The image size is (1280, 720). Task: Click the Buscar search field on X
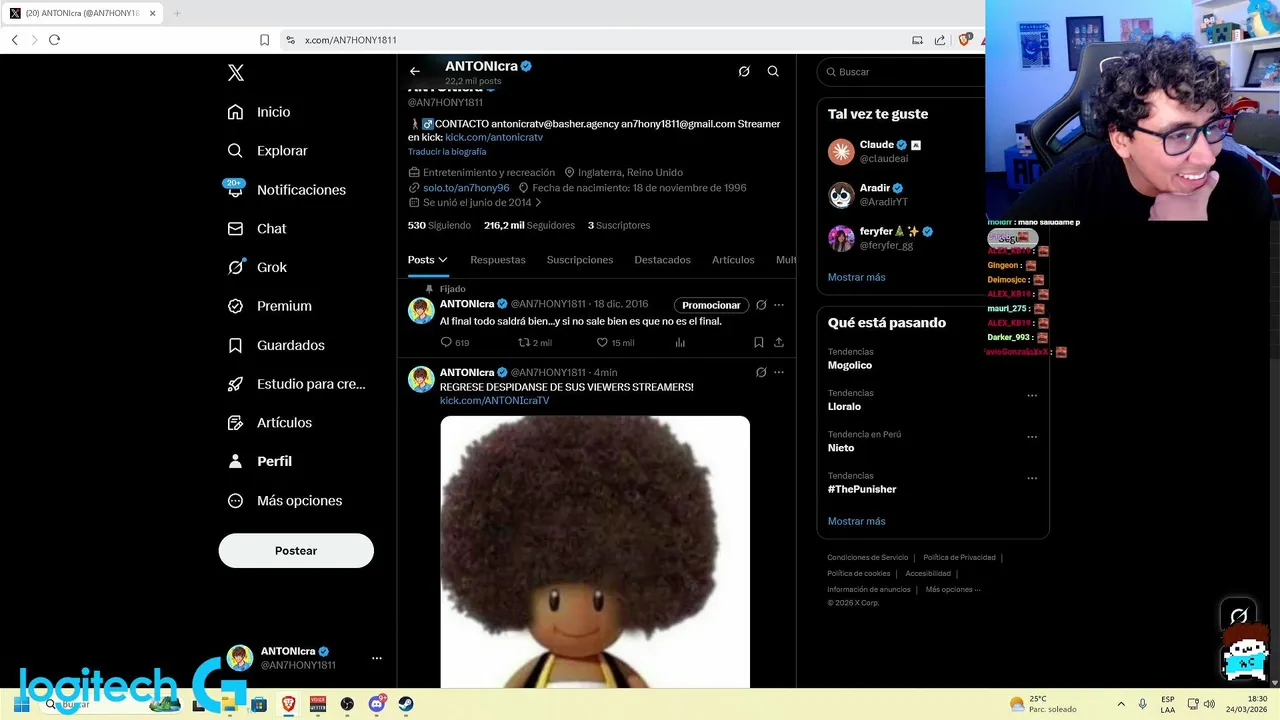coord(901,72)
